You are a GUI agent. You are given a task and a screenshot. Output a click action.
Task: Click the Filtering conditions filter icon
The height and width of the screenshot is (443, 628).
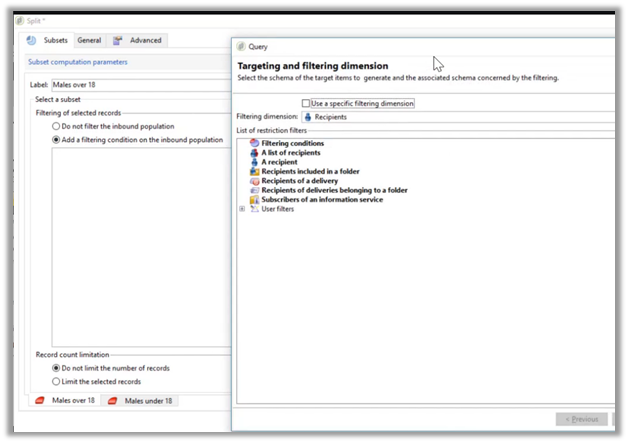tap(254, 143)
